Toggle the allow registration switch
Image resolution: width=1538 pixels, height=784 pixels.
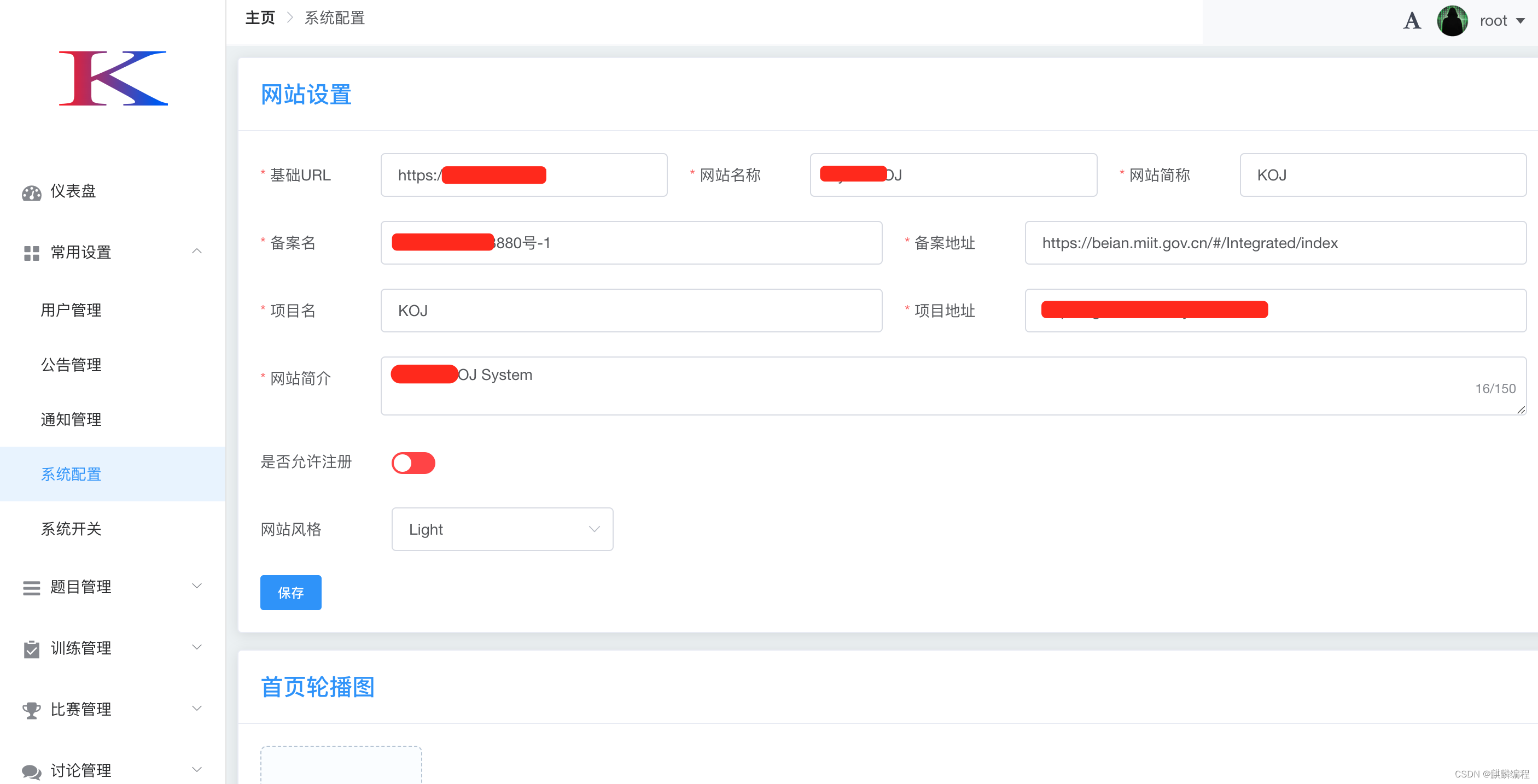coord(413,463)
